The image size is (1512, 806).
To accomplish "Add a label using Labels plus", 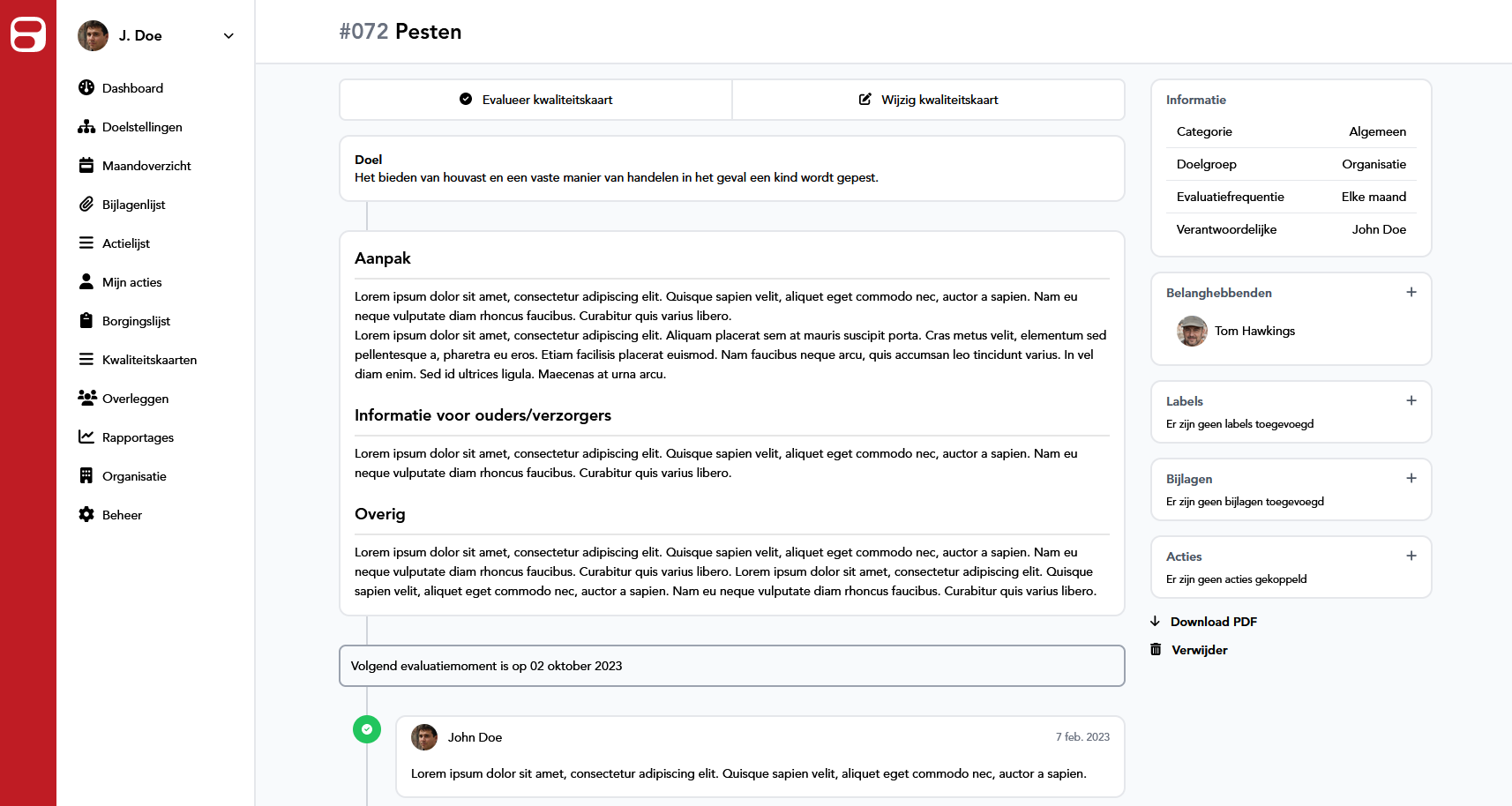I will click(x=1411, y=401).
